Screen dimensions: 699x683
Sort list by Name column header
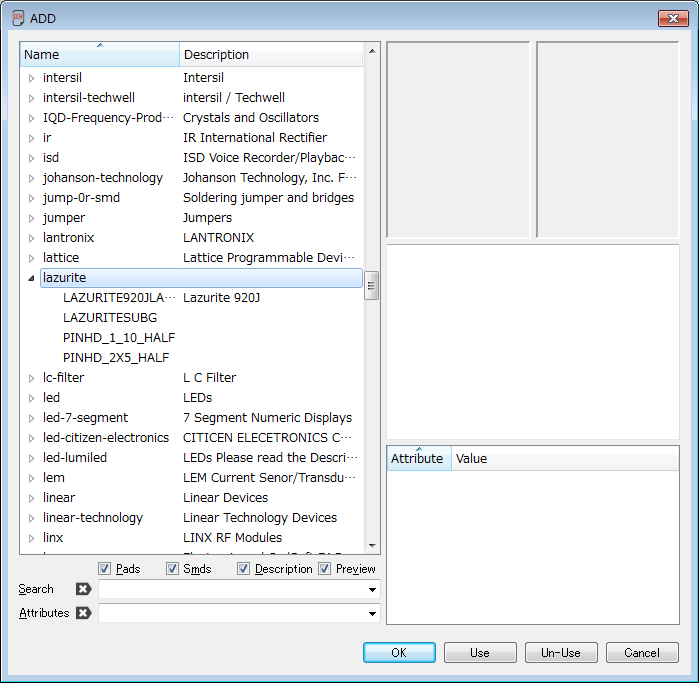pyautogui.click(x=99, y=55)
